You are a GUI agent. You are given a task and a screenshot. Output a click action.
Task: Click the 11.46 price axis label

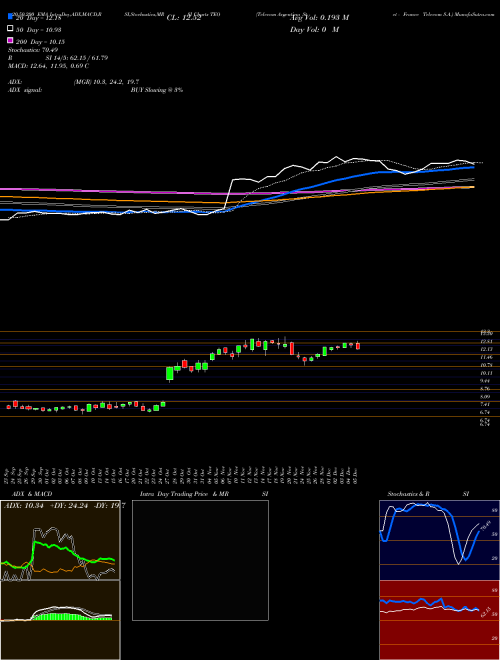pyautogui.click(x=486, y=357)
